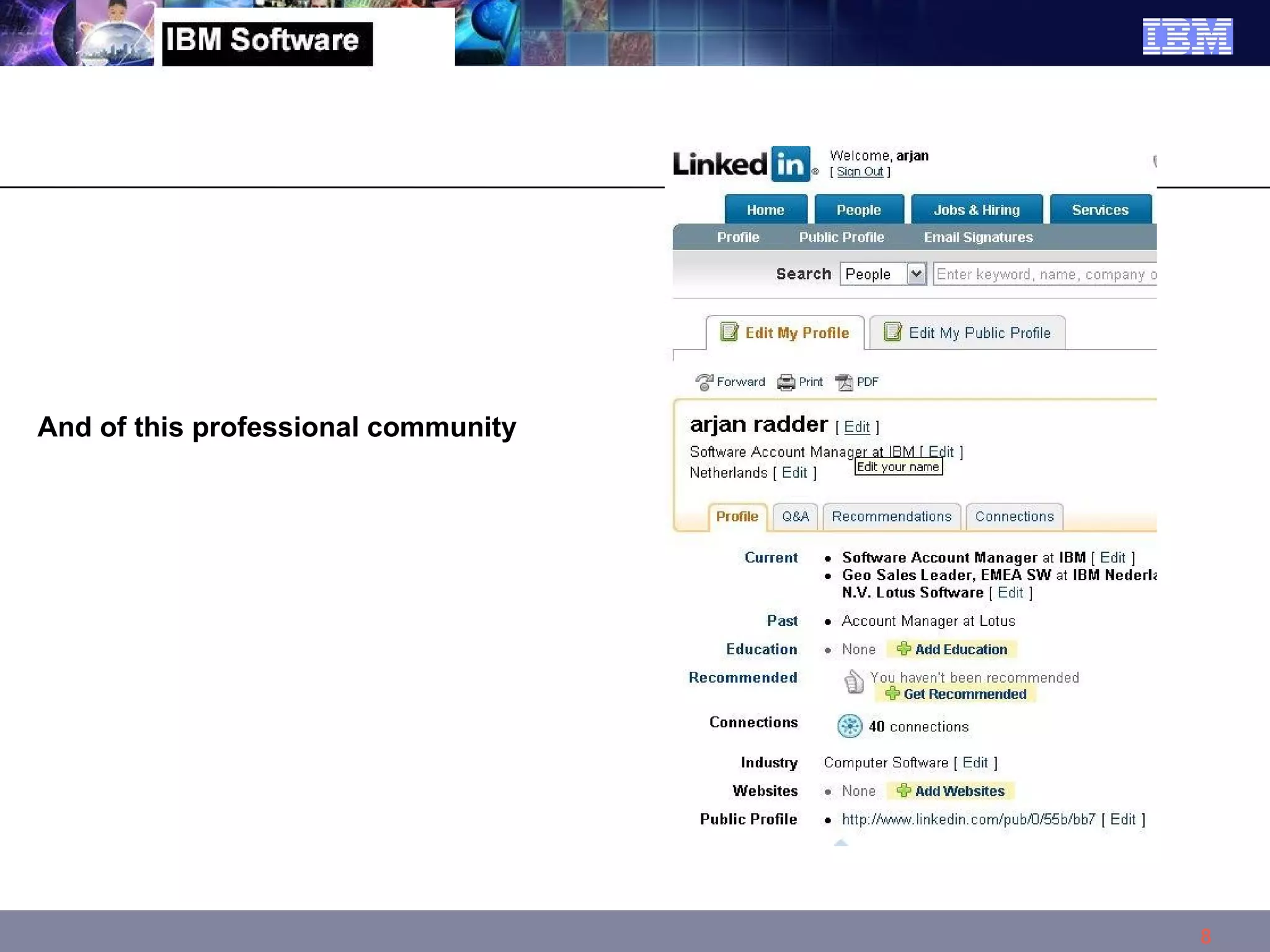Click the blue connections network icon
This screenshot has width=1270, height=952.
[850, 726]
